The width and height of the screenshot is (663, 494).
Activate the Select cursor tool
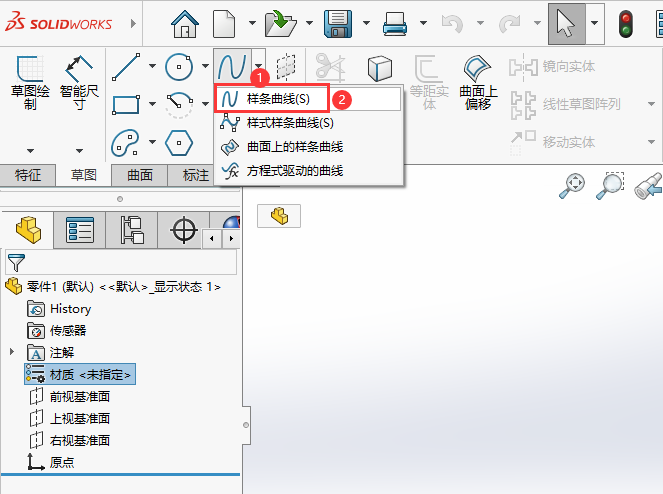(567, 24)
